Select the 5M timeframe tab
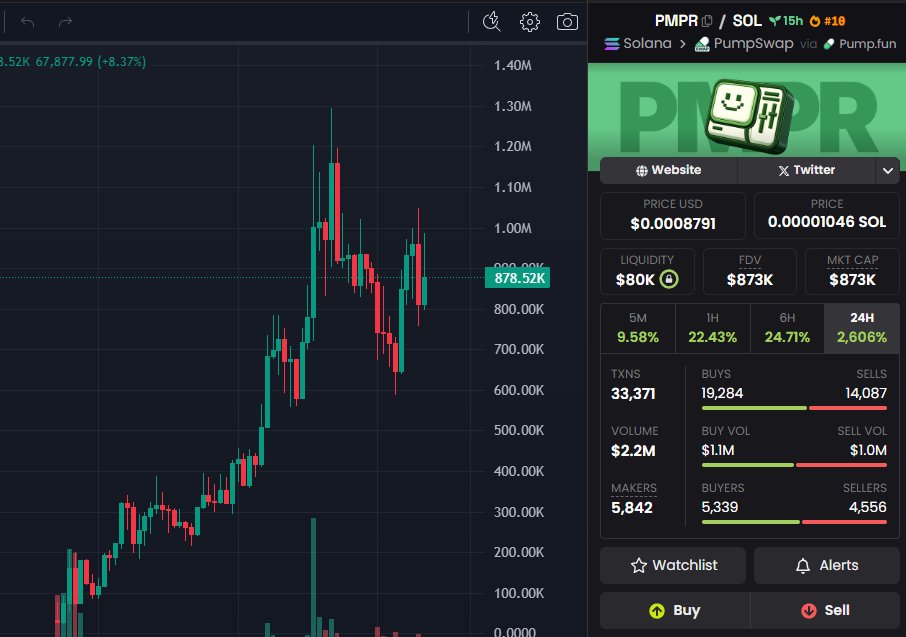This screenshot has width=906, height=637. pyautogui.click(x=638, y=328)
